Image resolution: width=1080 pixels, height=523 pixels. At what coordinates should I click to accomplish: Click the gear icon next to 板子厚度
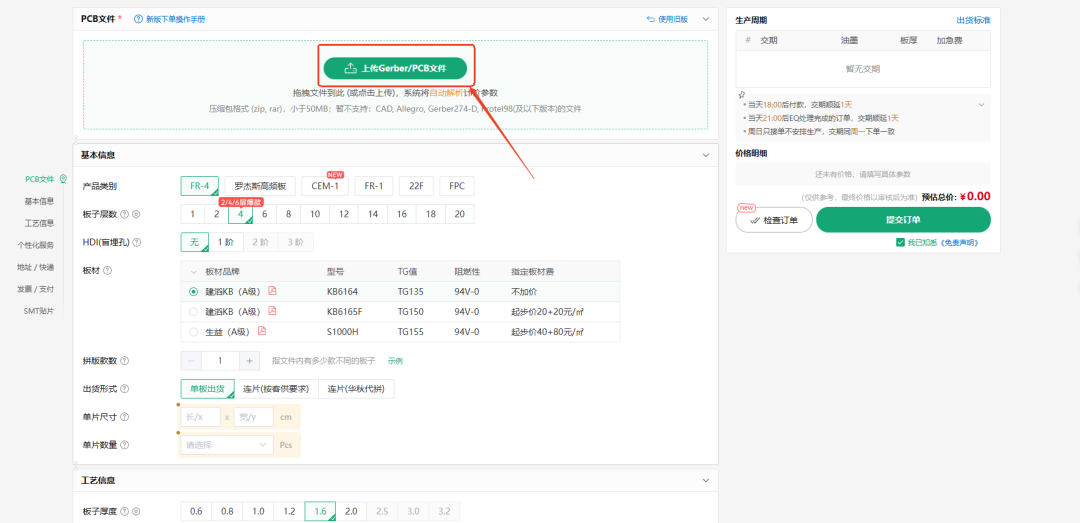coord(136,511)
